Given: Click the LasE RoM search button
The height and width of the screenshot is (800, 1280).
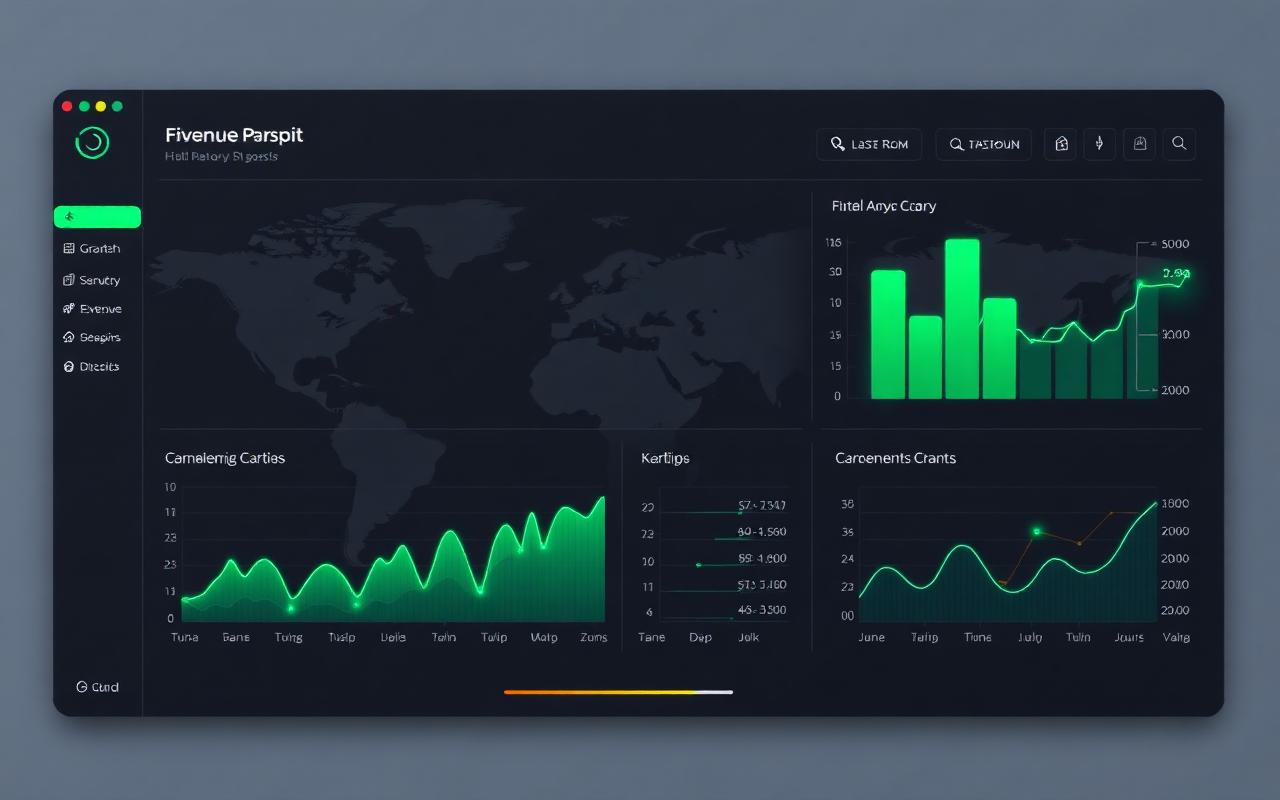Looking at the screenshot, I should pyautogui.click(x=868, y=144).
